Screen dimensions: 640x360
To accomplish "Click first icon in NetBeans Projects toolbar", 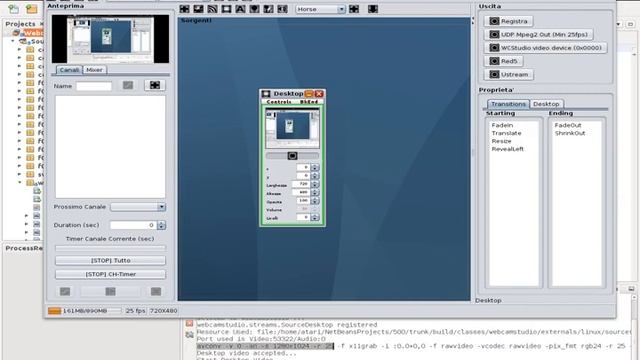I will pos(14,9).
